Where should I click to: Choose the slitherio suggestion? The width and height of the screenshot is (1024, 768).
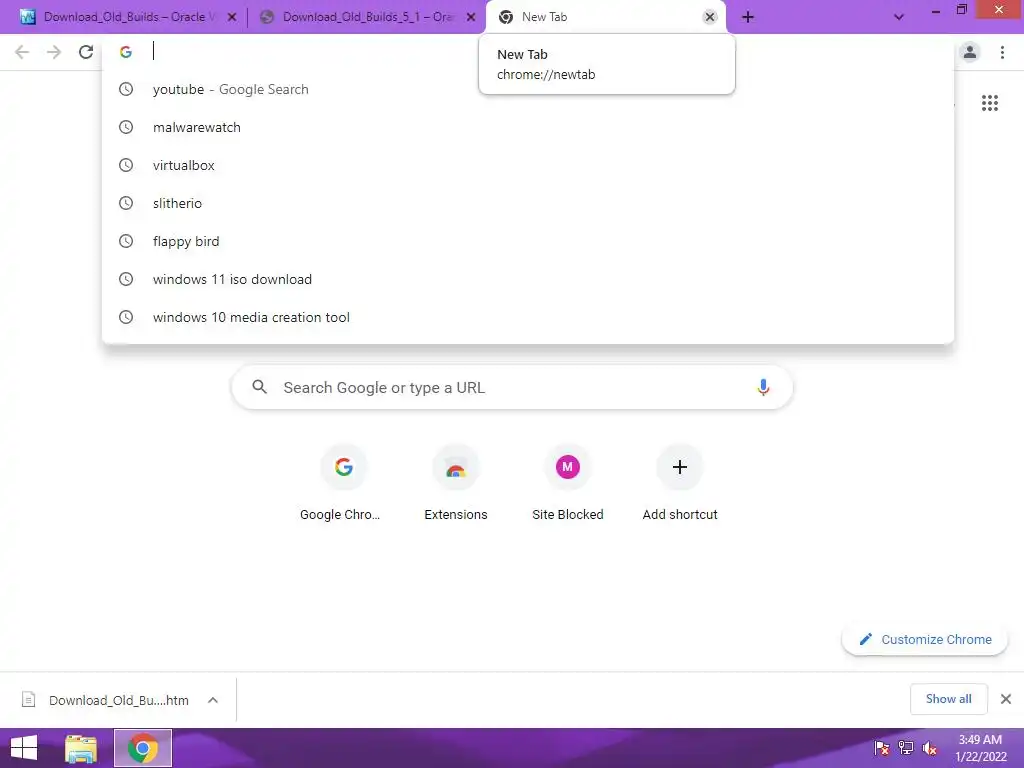click(528, 203)
